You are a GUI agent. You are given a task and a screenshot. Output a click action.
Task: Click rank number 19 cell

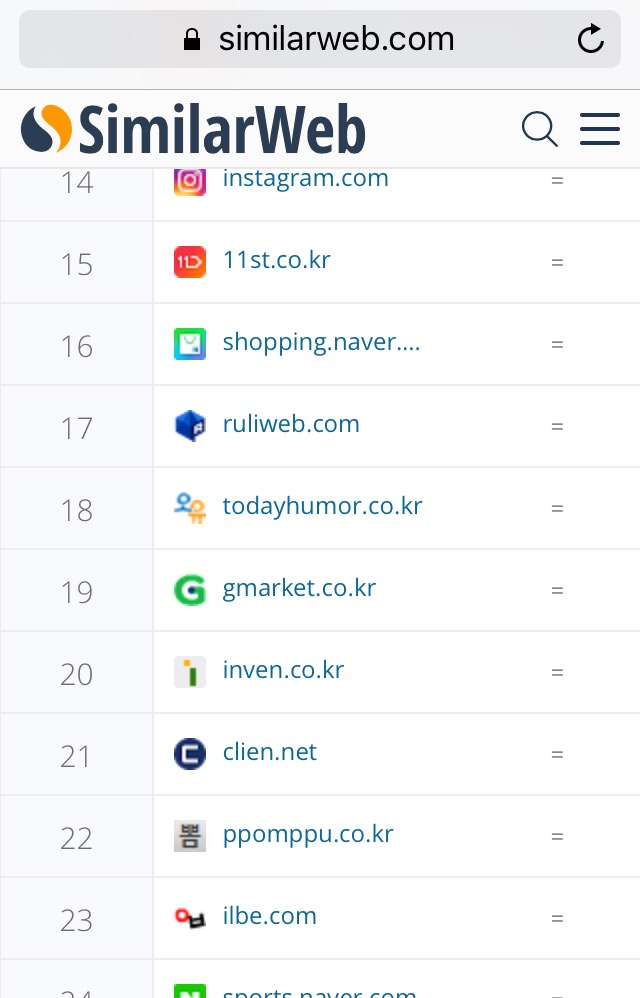77,591
